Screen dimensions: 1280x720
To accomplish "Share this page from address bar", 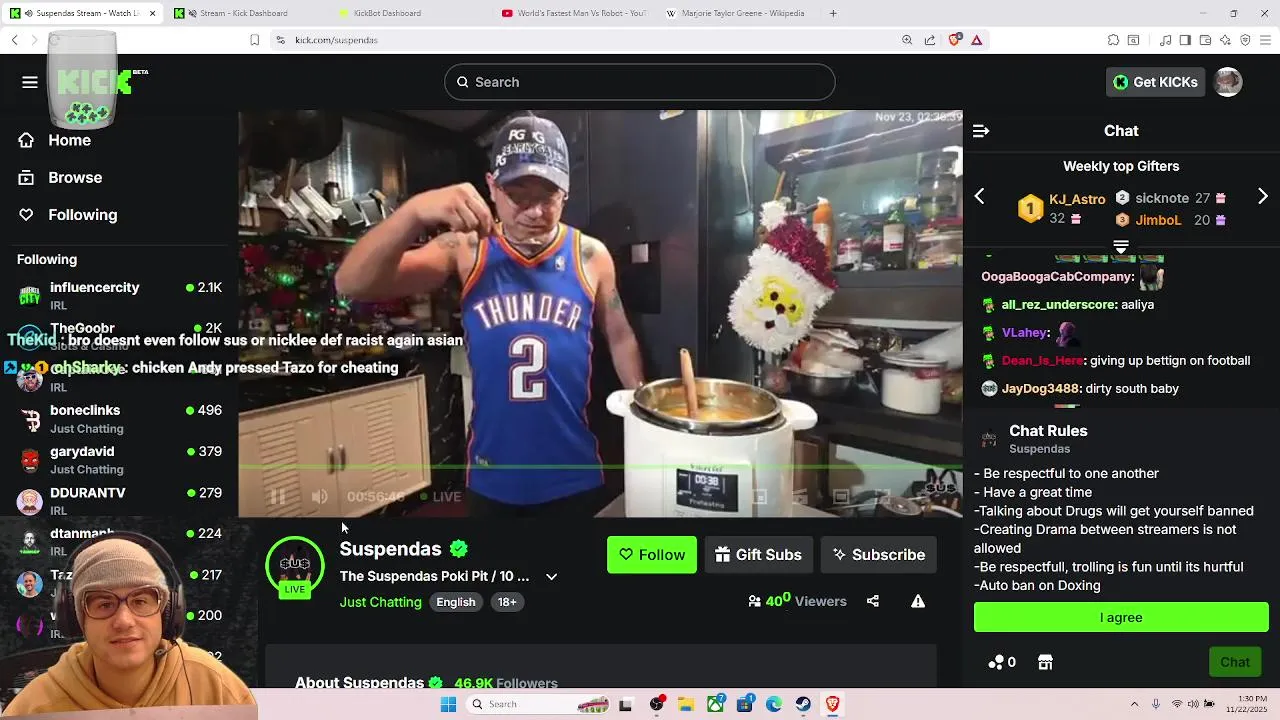I will 930,40.
